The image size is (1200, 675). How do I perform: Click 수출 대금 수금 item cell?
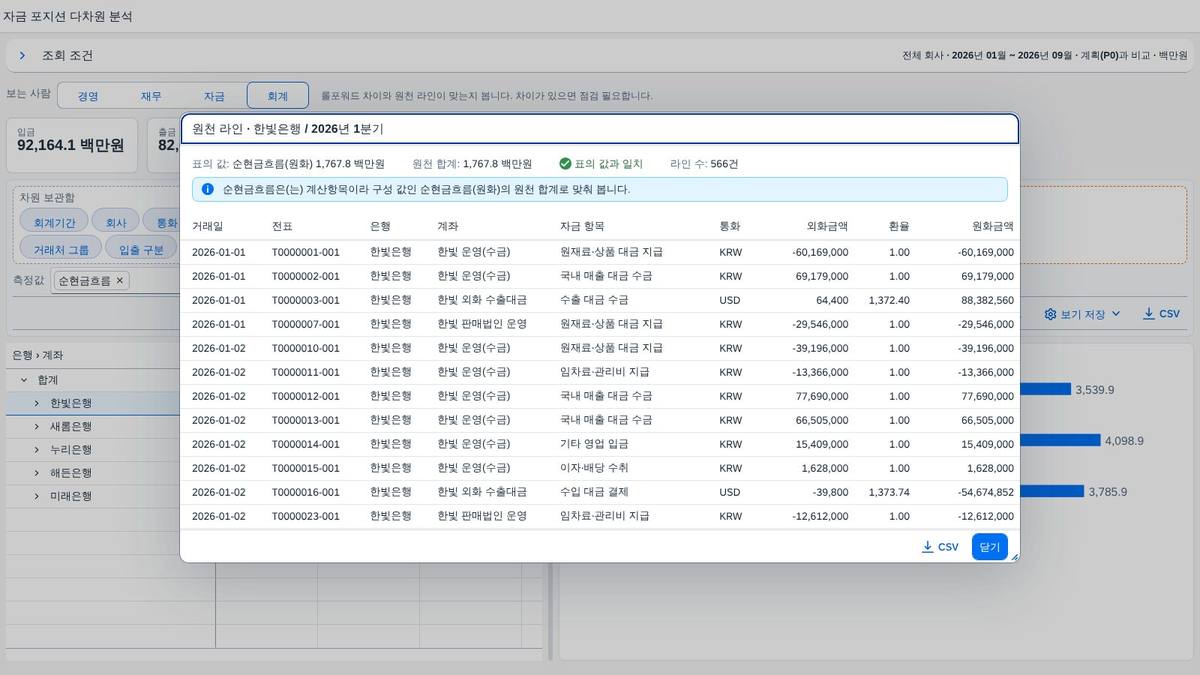pos(594,300)
